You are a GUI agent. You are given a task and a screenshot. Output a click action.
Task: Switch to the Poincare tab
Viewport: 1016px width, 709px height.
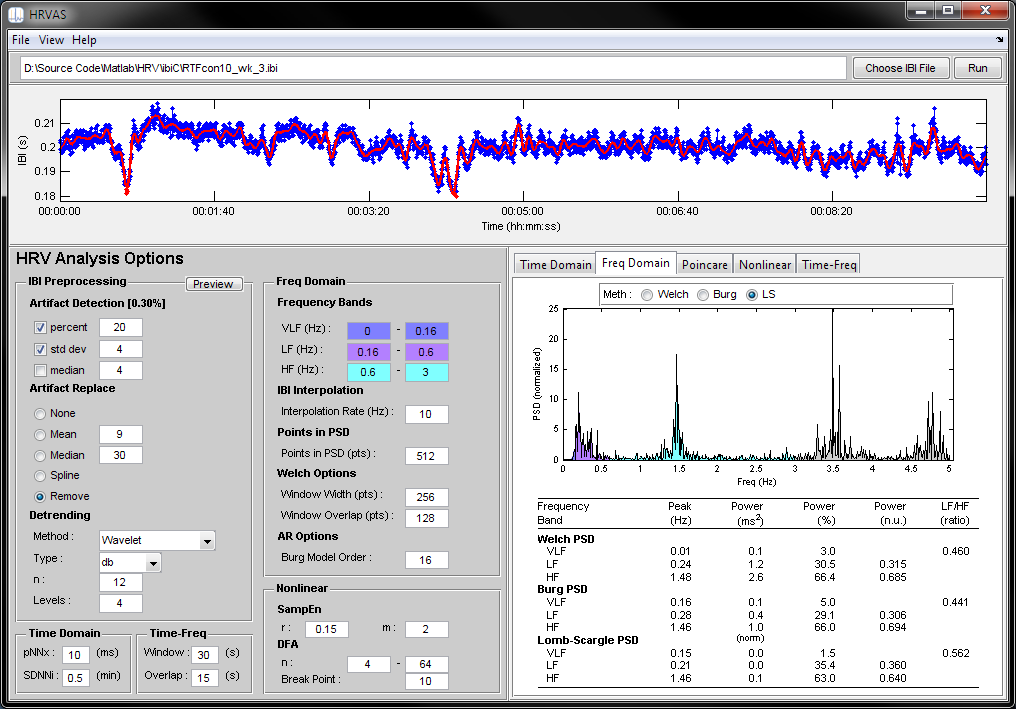point(704,264)
